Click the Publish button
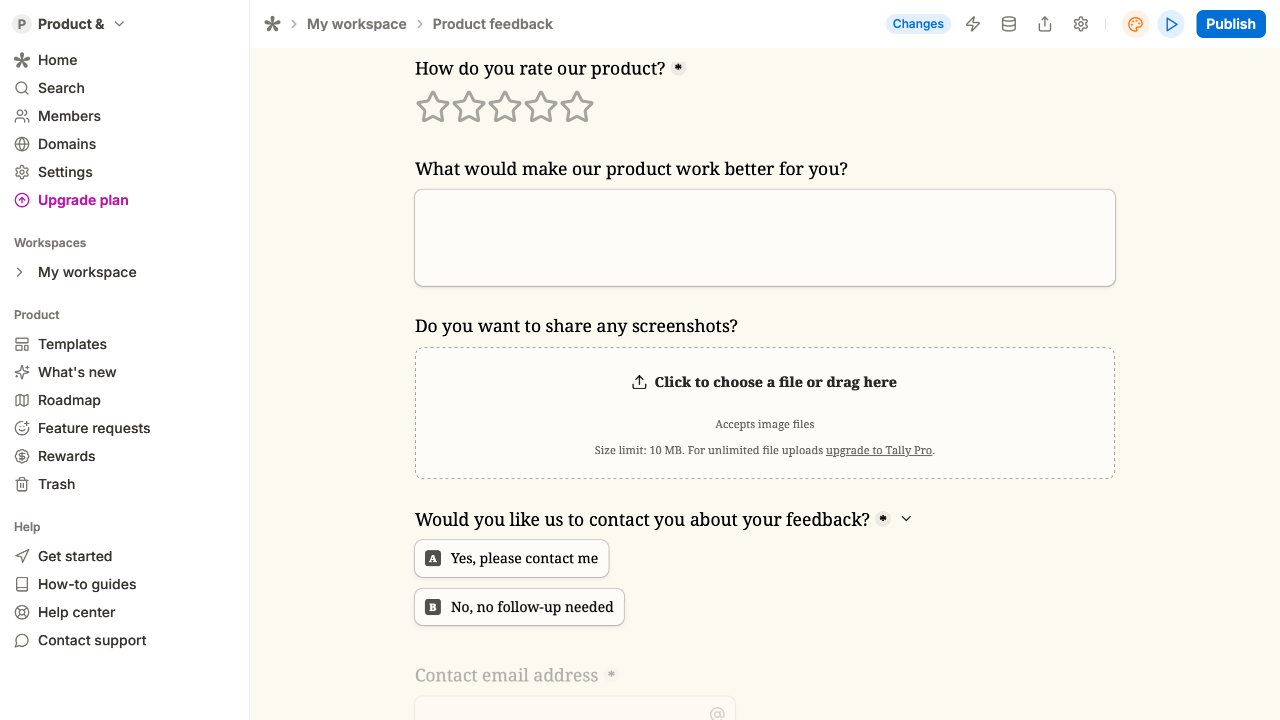The height and width of the screenshot is (720, 1280). [x=1230, y=24]
